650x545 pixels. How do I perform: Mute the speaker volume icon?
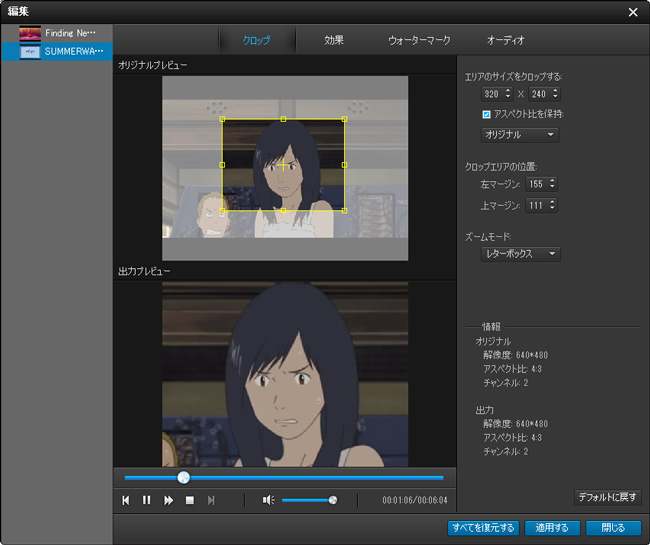[x=268, y=500]
